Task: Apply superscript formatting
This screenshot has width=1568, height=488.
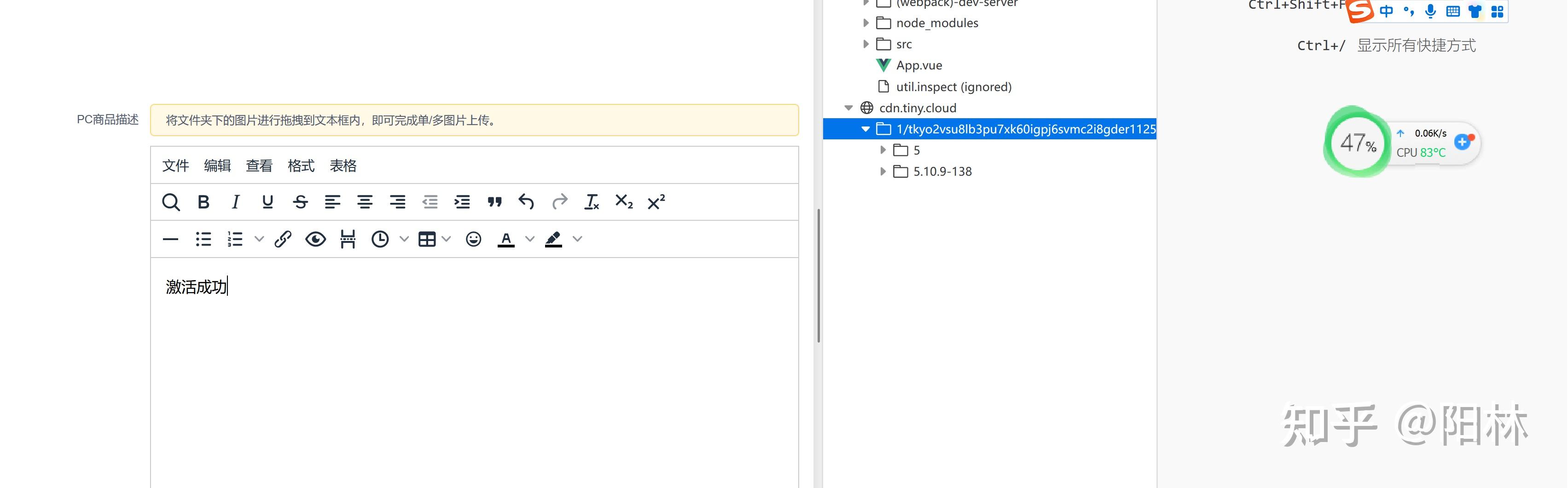Action: point(656,202)
